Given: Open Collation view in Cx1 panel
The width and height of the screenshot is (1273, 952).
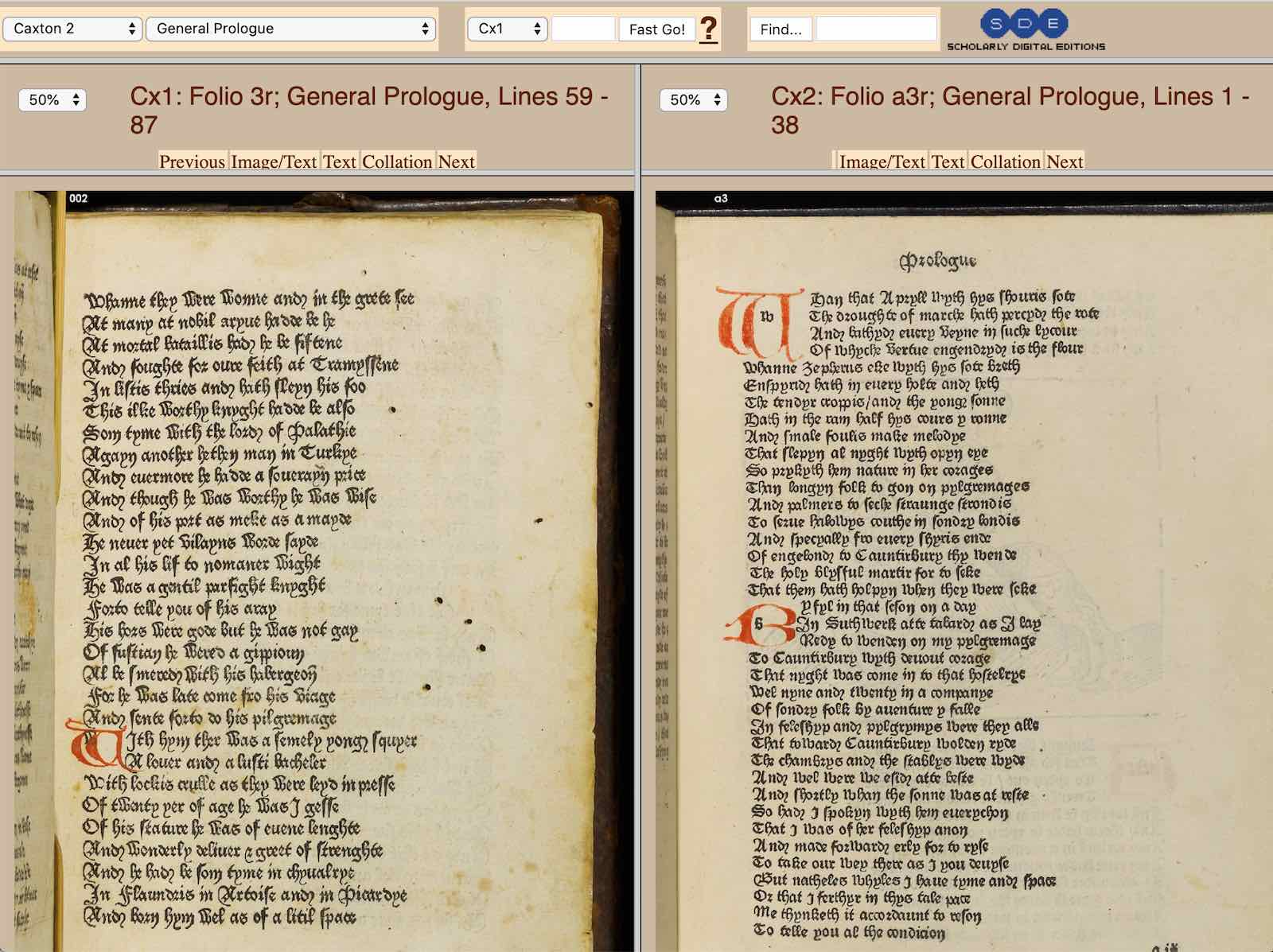Looking at the screenshot, I should click(397, 161).
